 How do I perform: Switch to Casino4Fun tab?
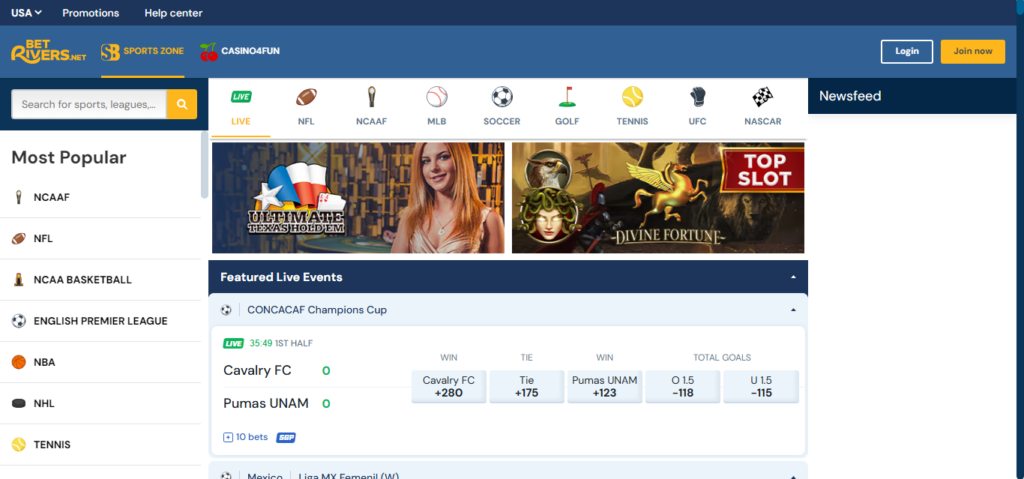[240, 52]
